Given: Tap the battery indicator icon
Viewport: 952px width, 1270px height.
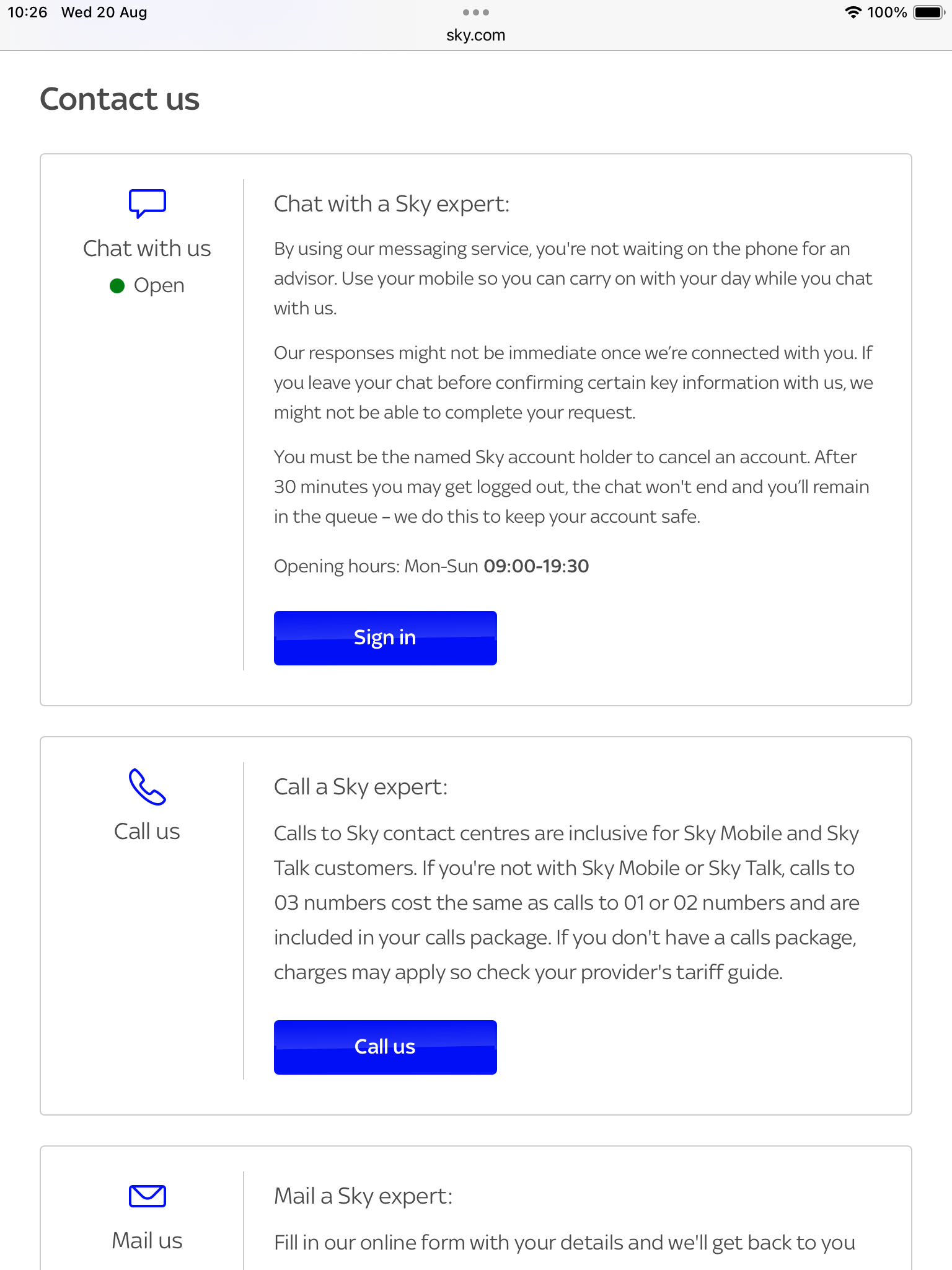Looking at the screenshot, I should (x=928, y=12).
